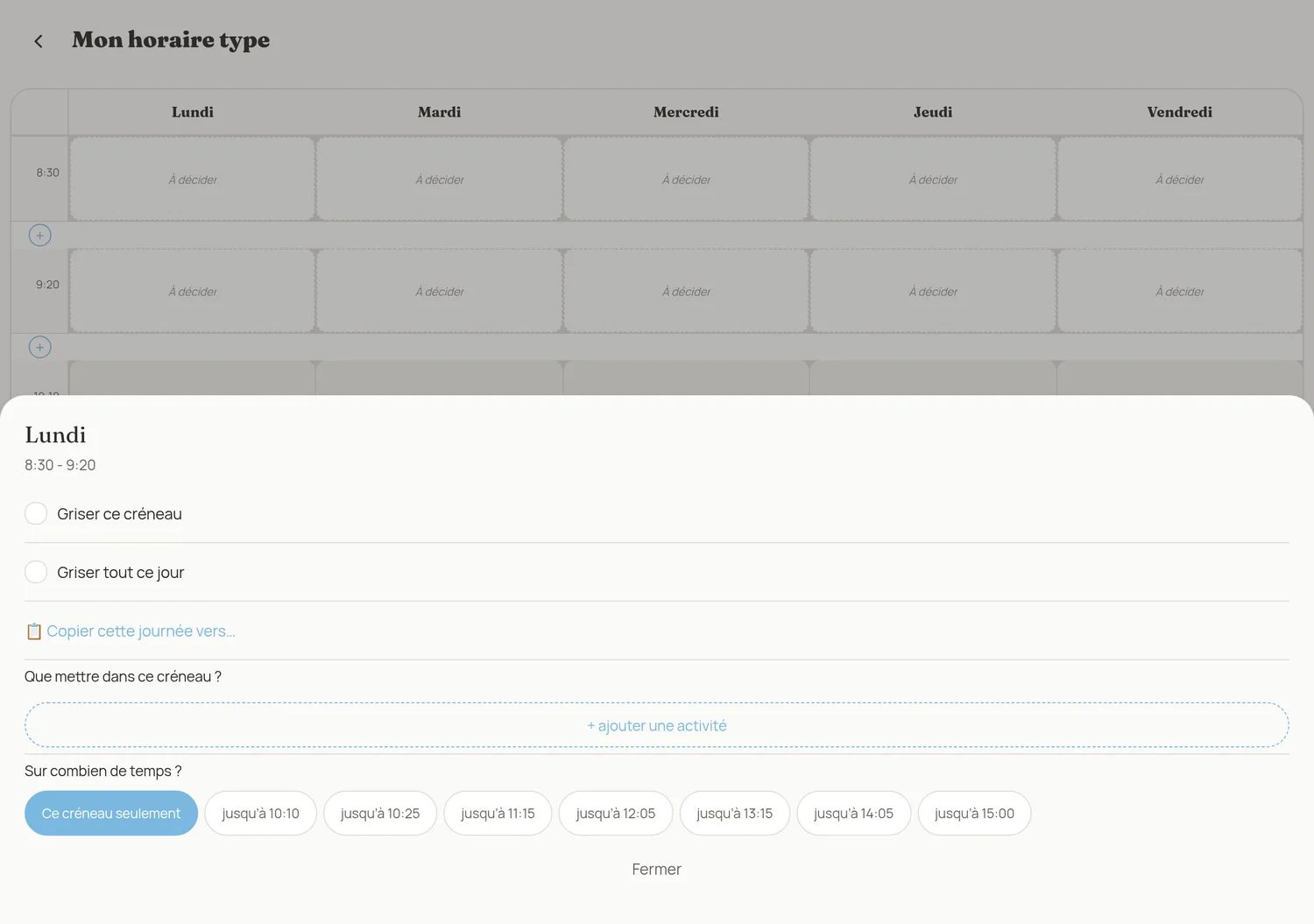This screenshot has width=1314, height=924.
Task: Select Jeudi 9:20 À décider slot
Action: [x=933, y=291]
